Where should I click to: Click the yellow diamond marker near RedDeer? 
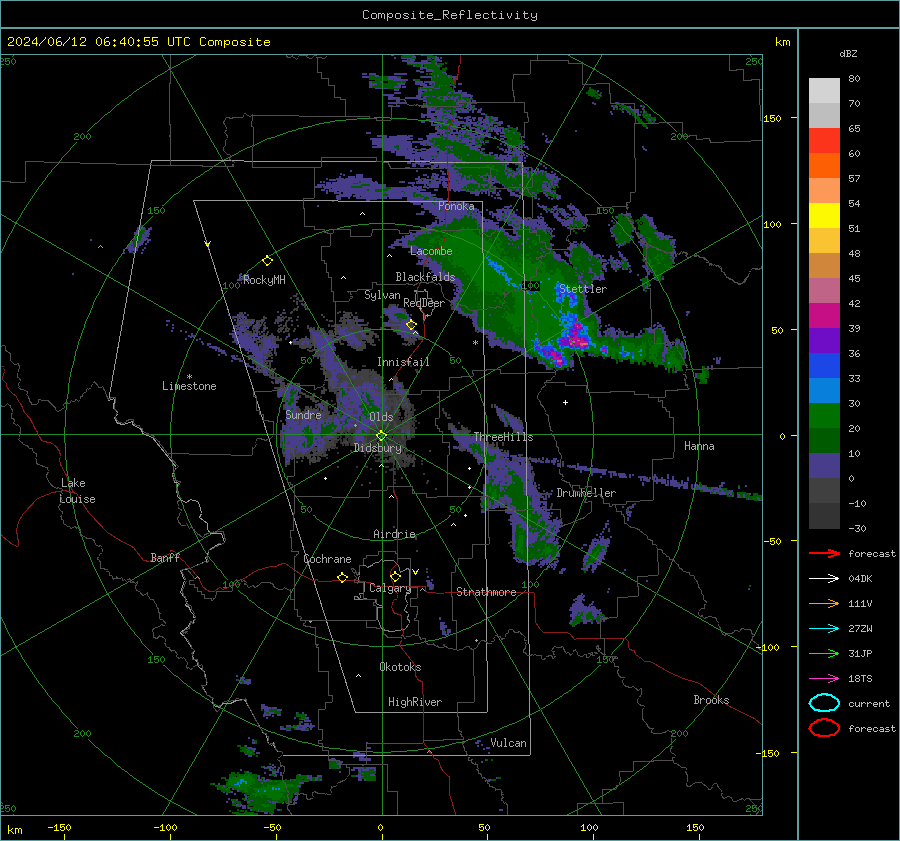point(411,325)
